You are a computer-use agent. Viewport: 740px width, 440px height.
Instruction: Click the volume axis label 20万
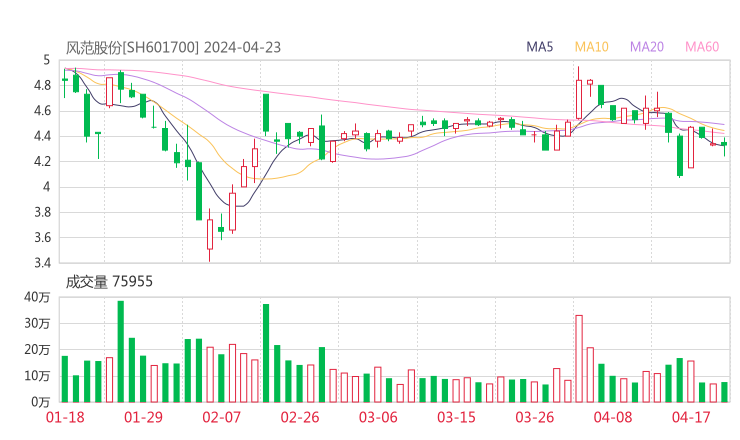pos(37,349)
